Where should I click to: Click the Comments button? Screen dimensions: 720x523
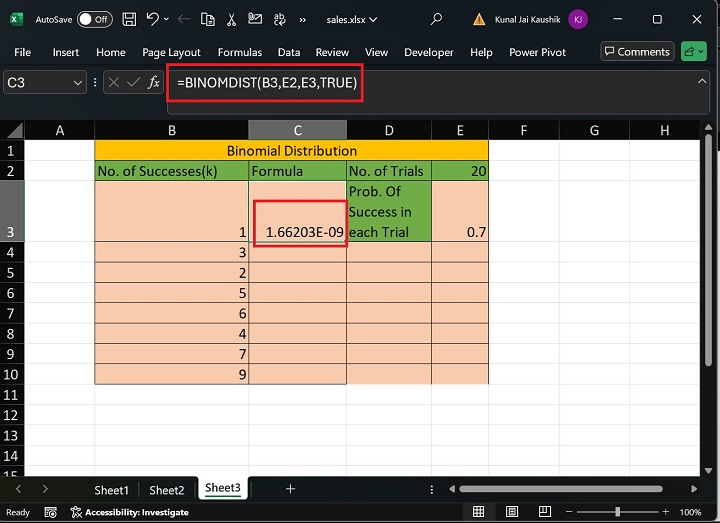pyautogui.click(x=637, y=51)
